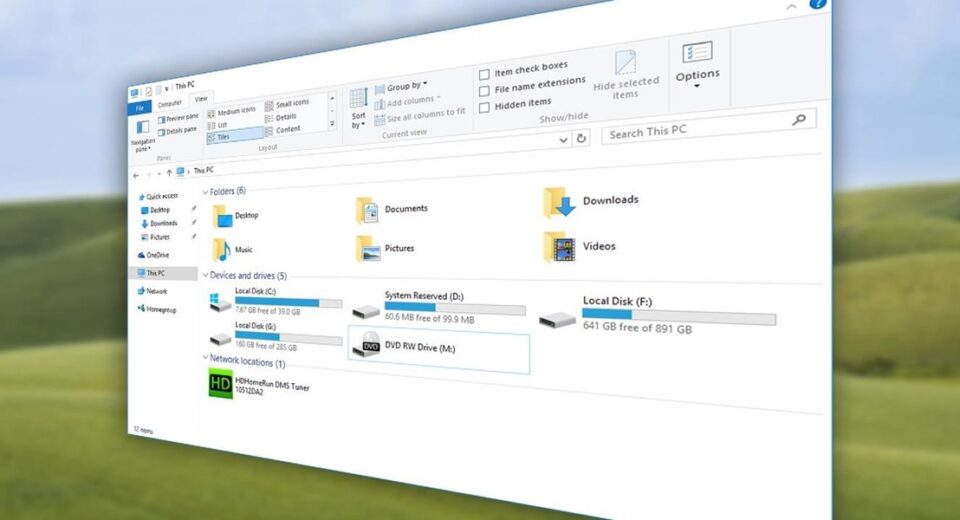Viewport: 960px width, 520px height.
Task: Click the properties icon in title bar quick access
Action: (x=149, y=91)
